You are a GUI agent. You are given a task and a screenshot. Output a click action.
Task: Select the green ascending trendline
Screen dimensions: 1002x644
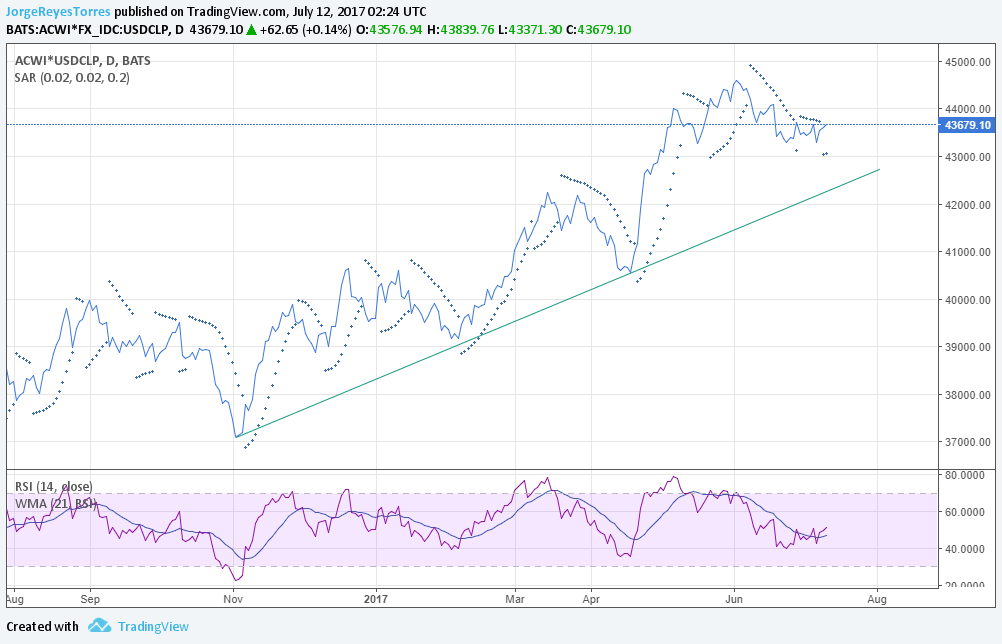[x=558, y=303]
